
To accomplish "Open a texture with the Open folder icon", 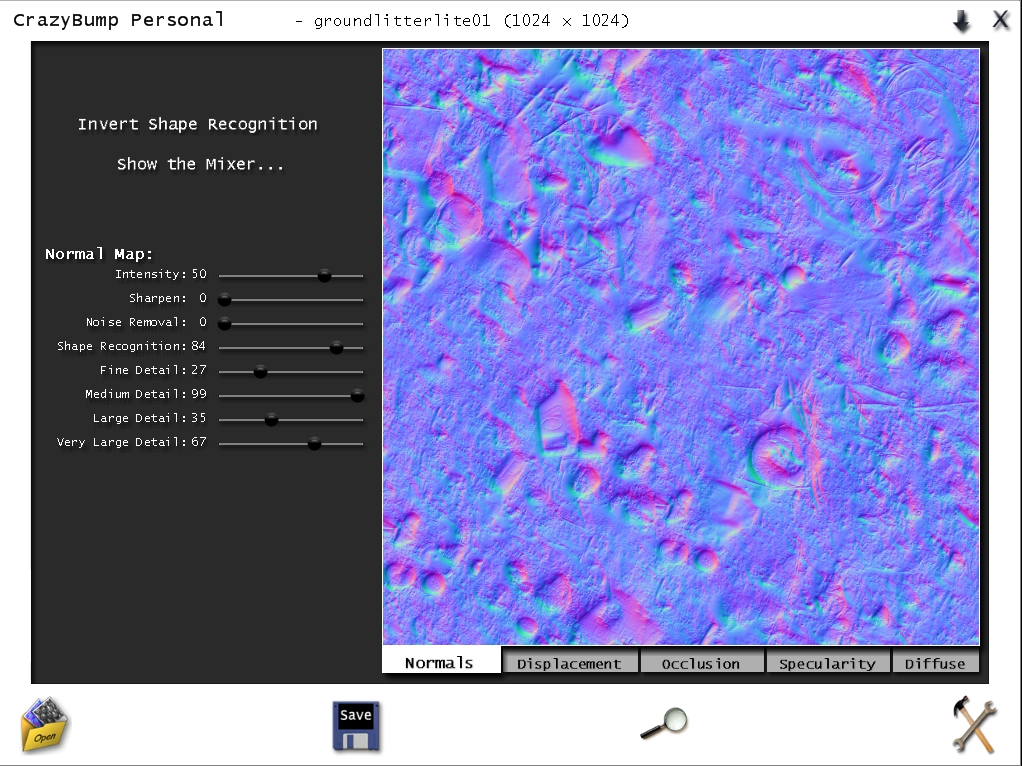I will (45, 725).
